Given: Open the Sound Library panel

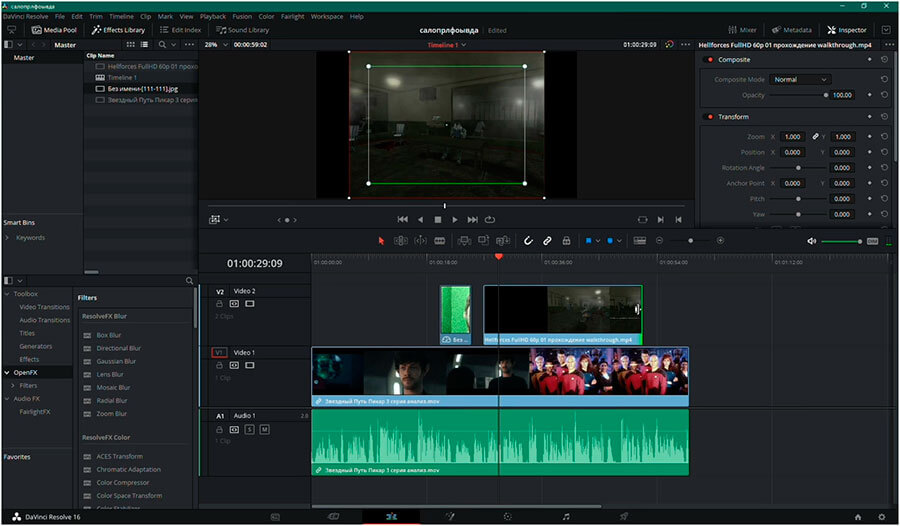Looking at the screenshot, I should 242,30.
